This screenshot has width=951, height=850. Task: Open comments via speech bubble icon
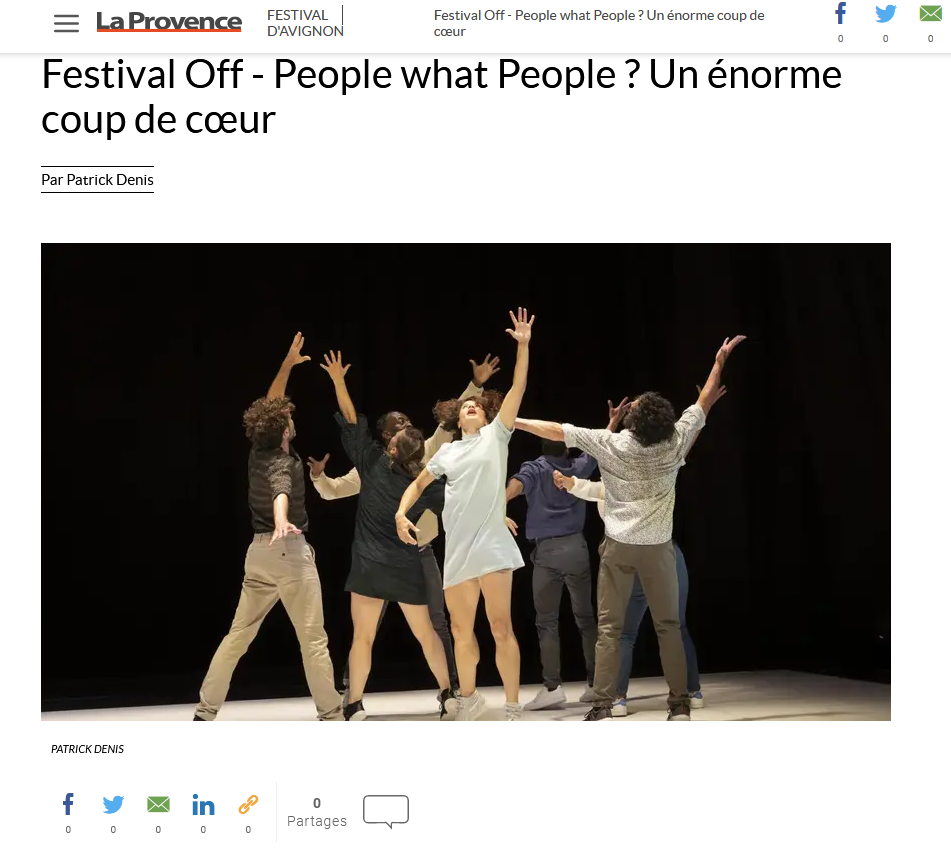point(386,811)
